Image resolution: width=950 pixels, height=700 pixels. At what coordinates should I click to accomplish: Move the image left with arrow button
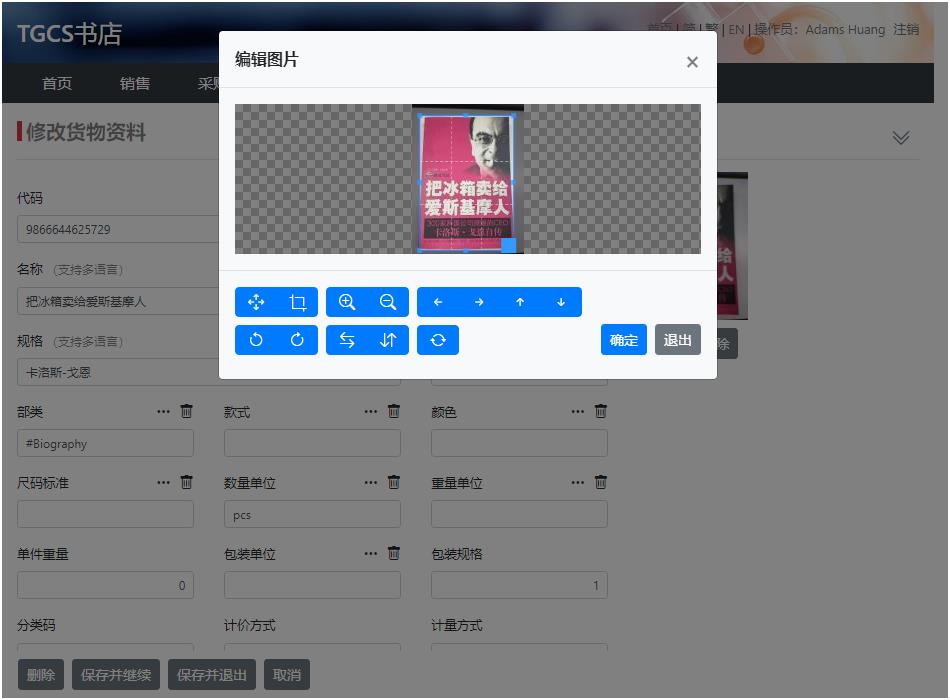438,302
